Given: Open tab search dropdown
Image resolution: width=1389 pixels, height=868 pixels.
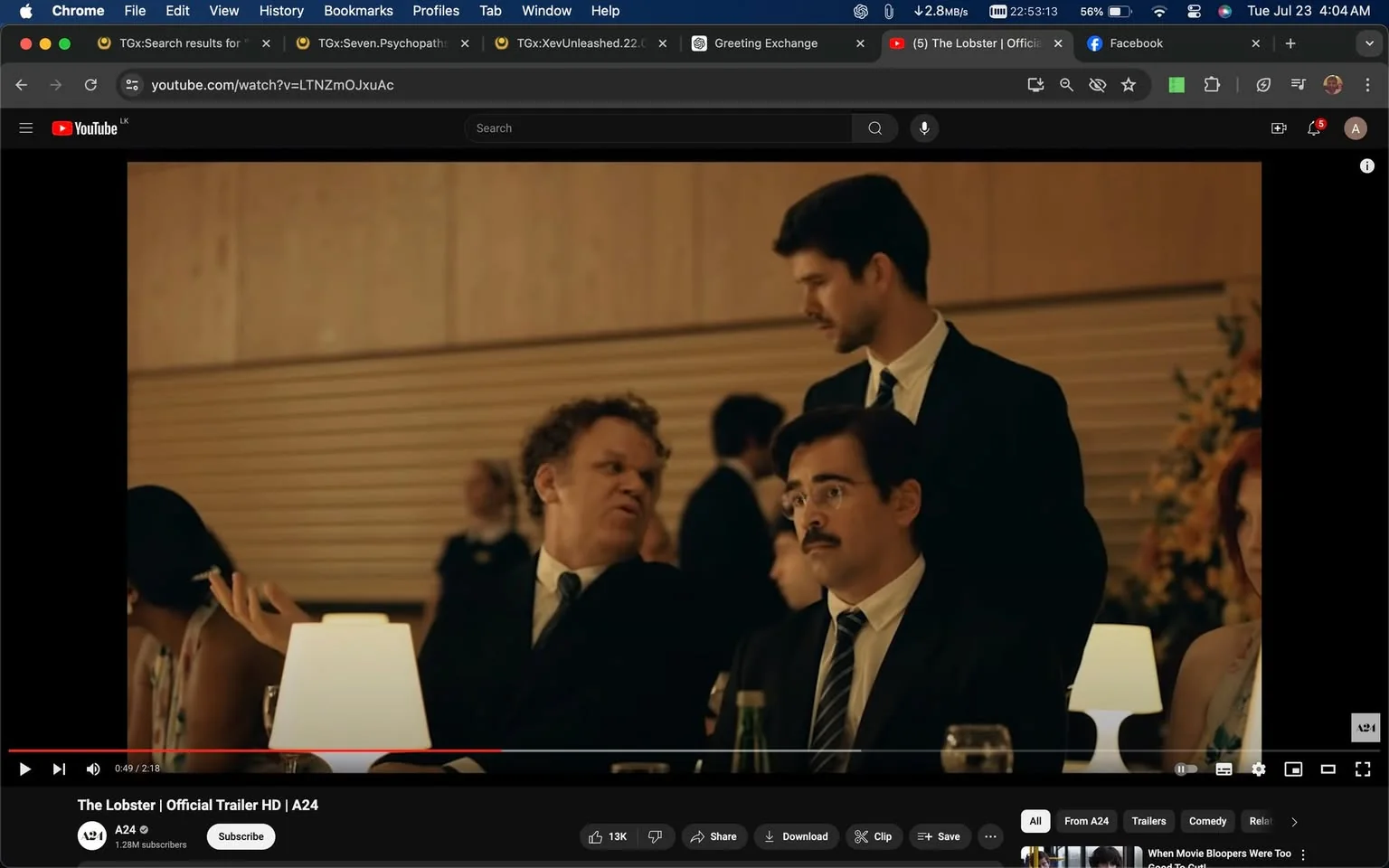Looking at the screenshot, I should point(1369,43).
